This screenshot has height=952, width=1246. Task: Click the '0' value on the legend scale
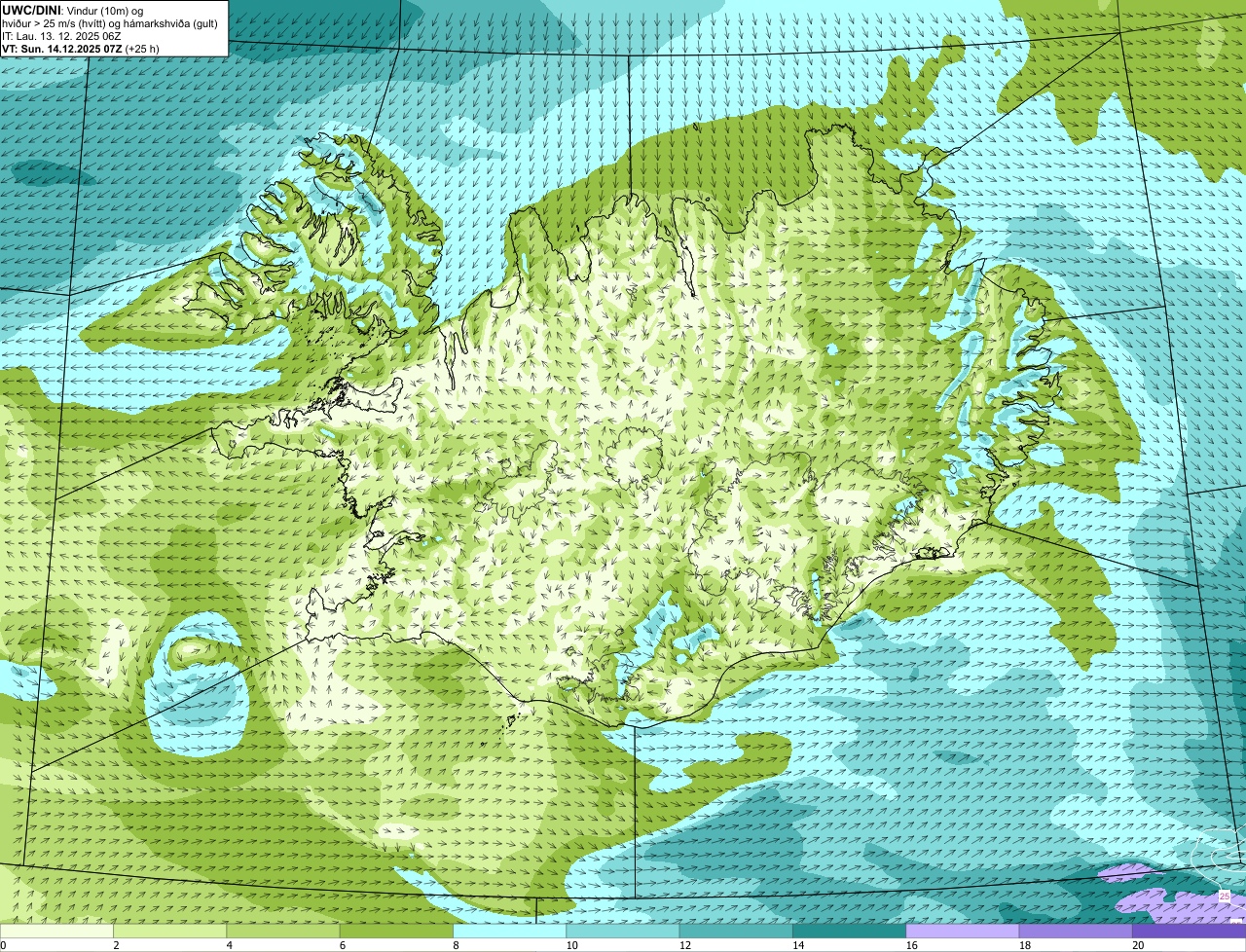click(x=4, y=945)
